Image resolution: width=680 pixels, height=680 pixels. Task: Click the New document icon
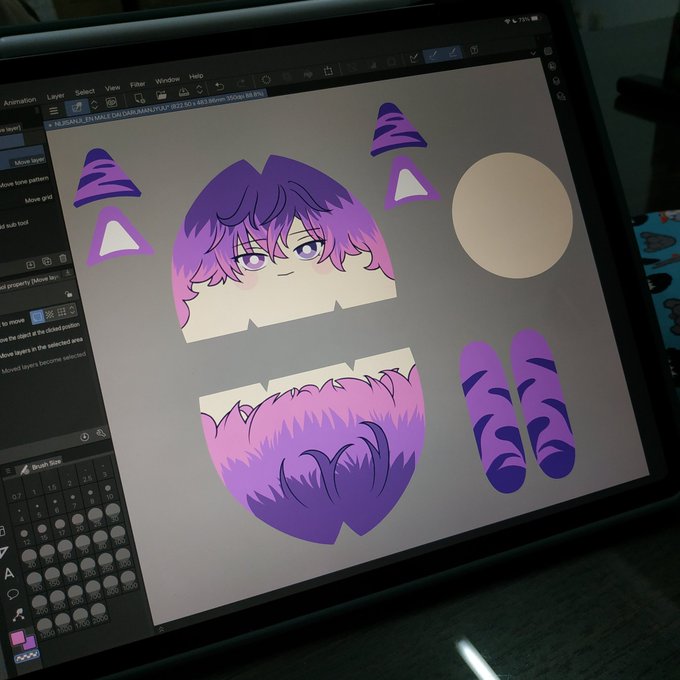pyautogui.click(x=139, y=98)
